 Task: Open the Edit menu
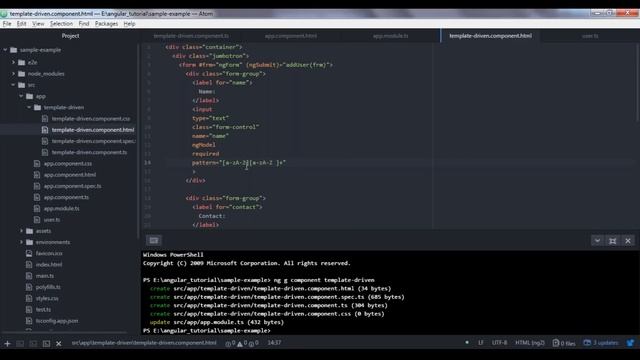point(22,24)
